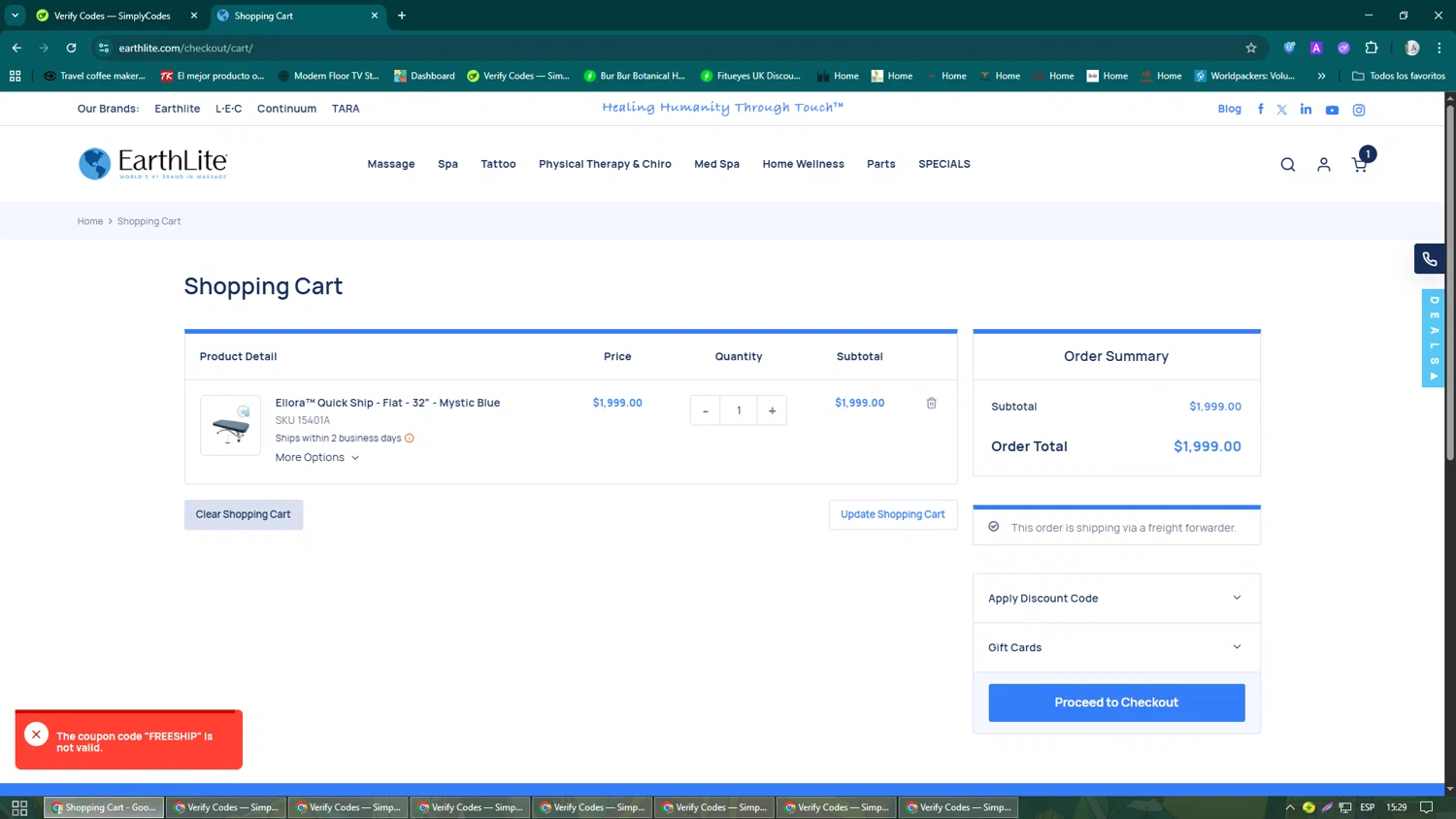View site information icon in address bar

(104, 48)
